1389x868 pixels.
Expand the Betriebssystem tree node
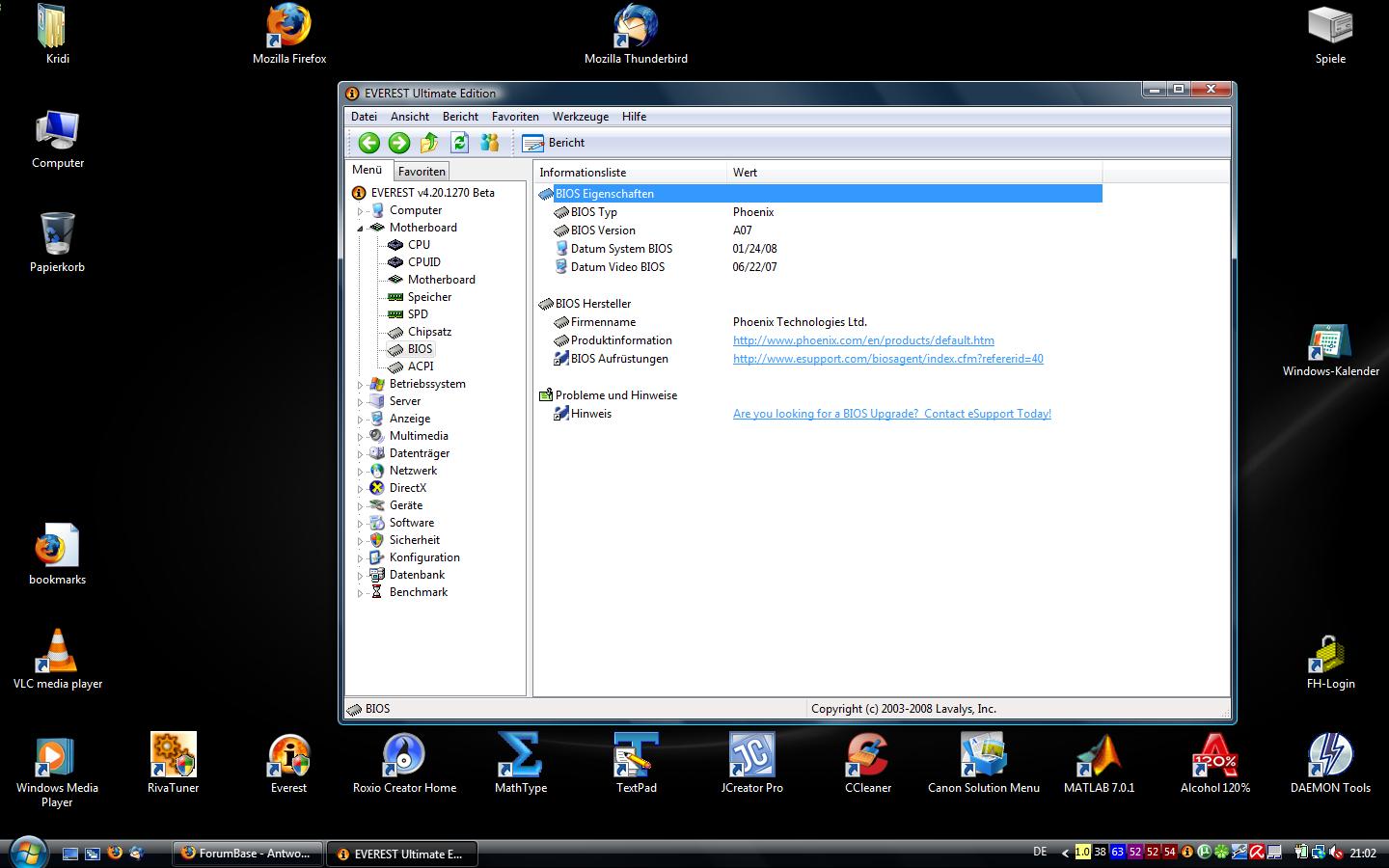[x=361, y=384]
